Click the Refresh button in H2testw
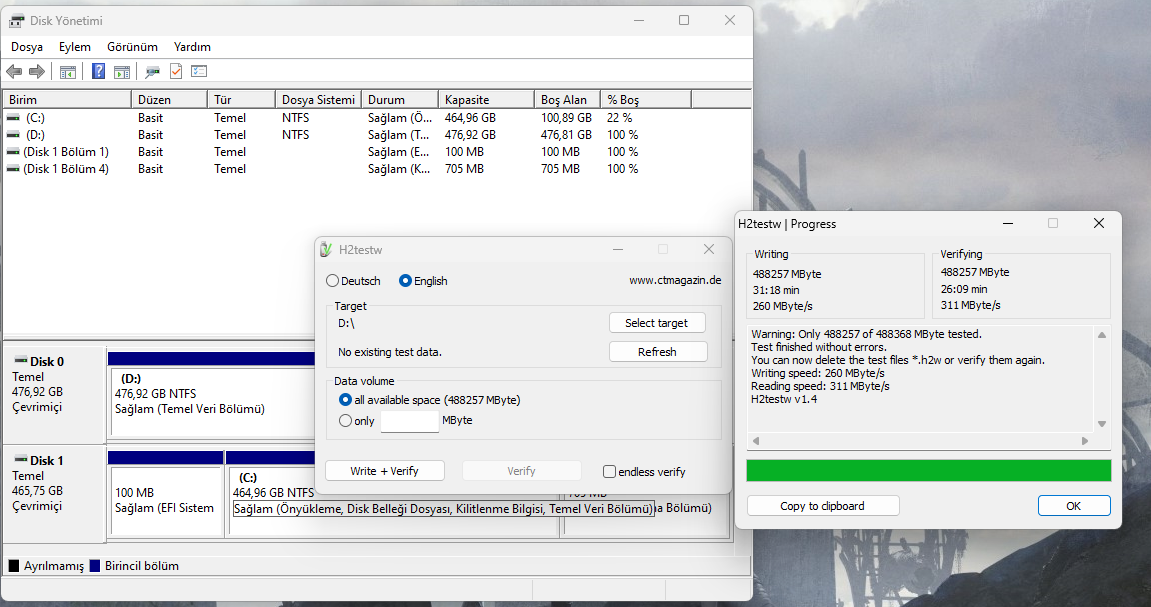 (658, 352)
